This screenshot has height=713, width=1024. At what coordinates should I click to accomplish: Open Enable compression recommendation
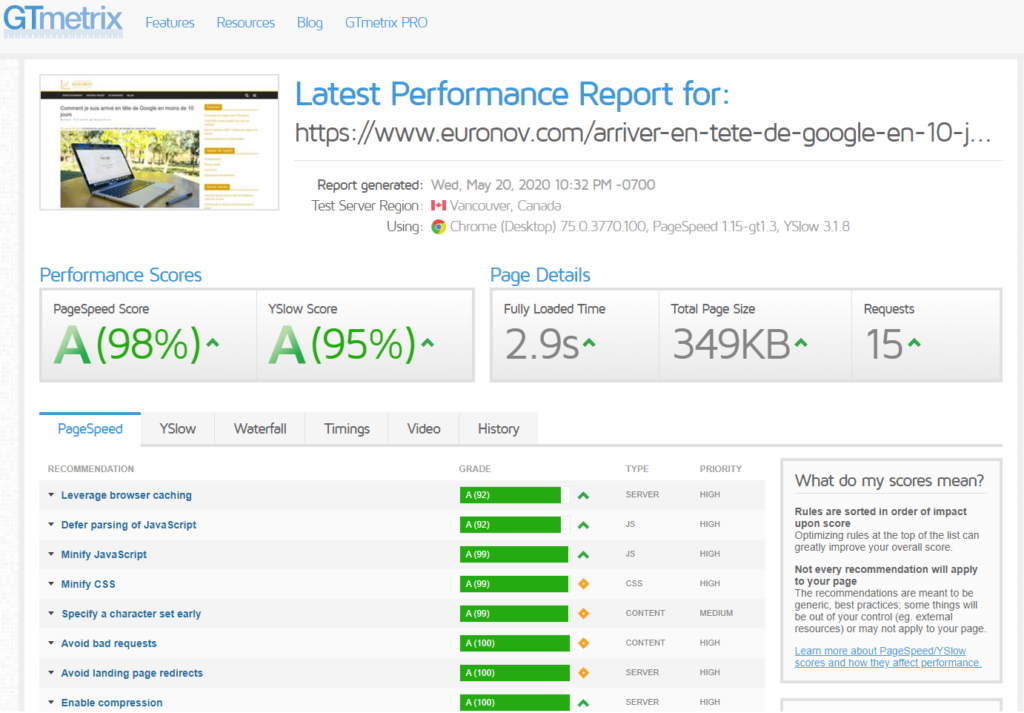click(112, 703)
